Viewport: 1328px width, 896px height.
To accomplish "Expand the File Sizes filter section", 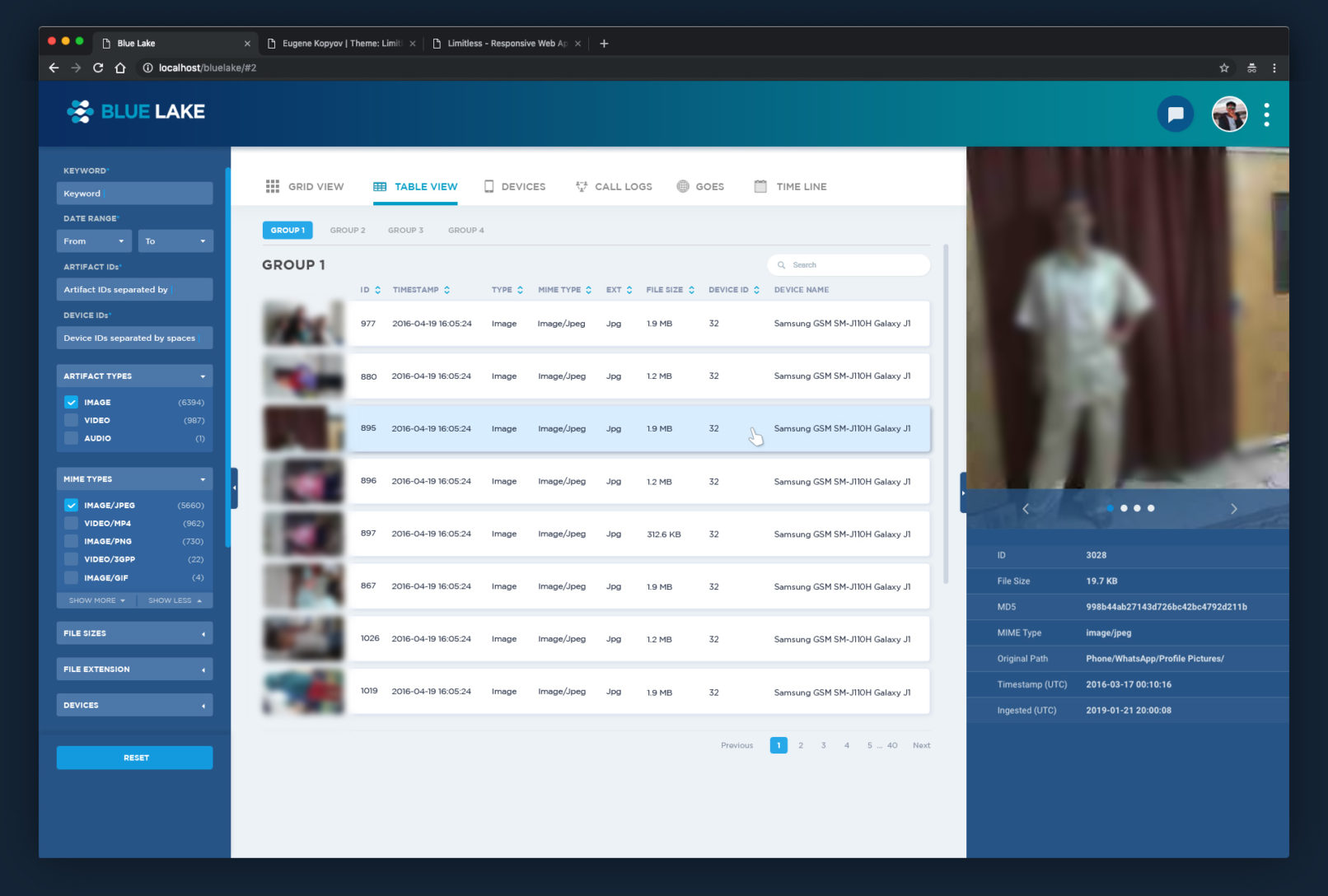I will 134,633.
